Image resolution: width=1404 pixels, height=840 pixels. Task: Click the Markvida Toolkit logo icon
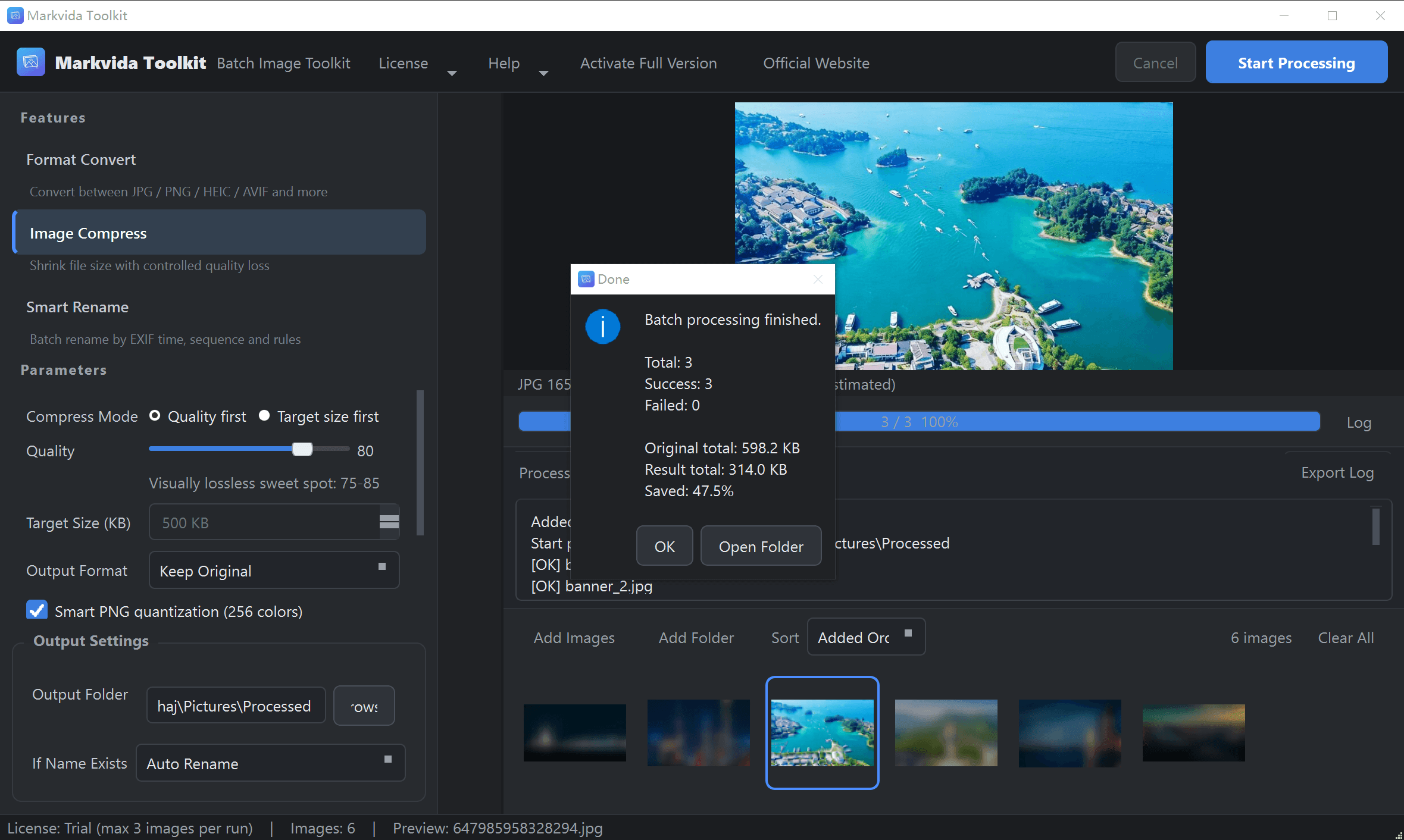tap(31, 62)
